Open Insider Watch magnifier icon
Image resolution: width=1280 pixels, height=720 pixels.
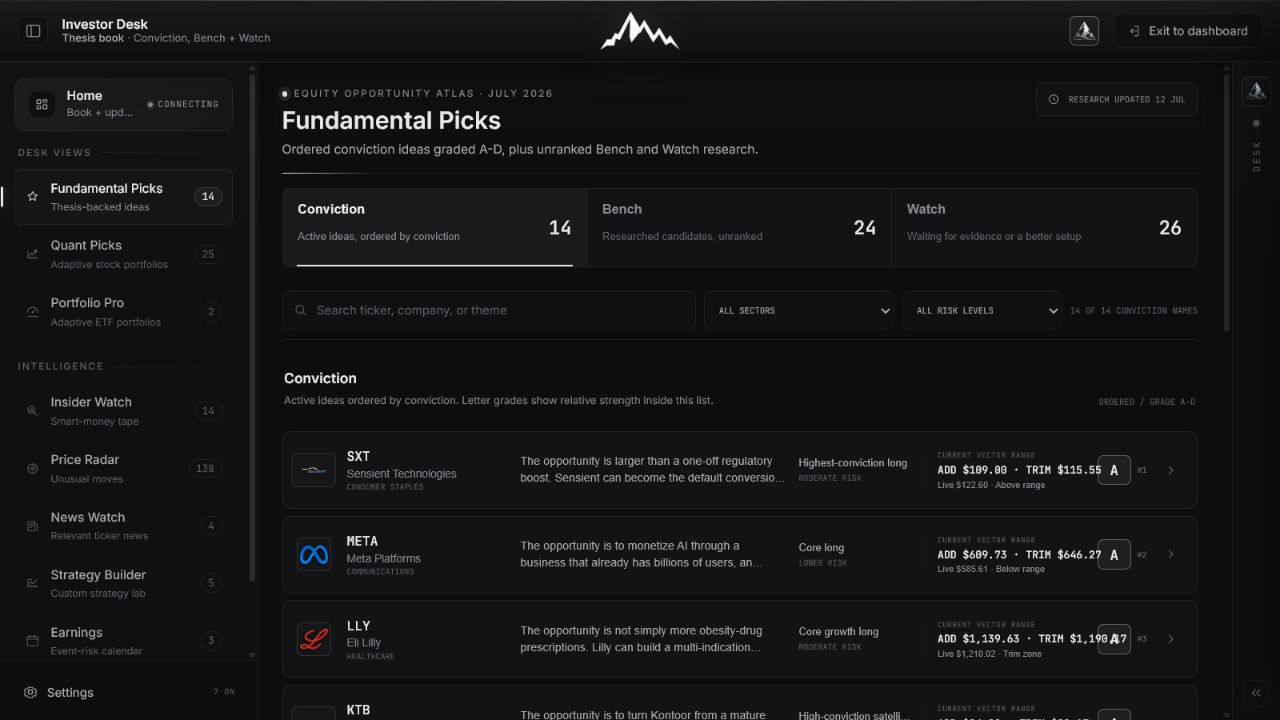32,411
